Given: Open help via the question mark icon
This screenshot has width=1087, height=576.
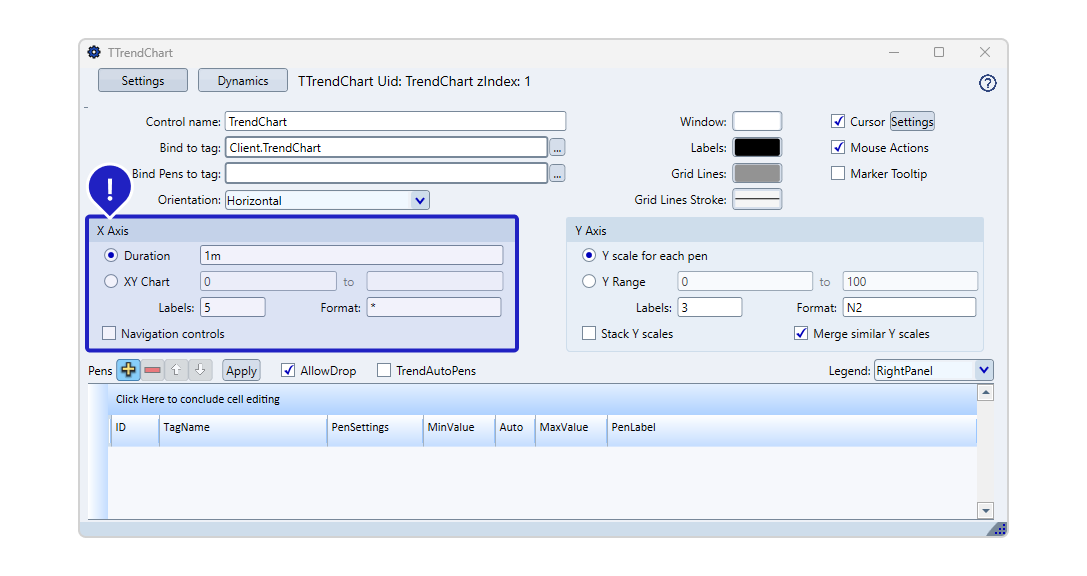Looking at the screenshot, I should click(987, 83).
